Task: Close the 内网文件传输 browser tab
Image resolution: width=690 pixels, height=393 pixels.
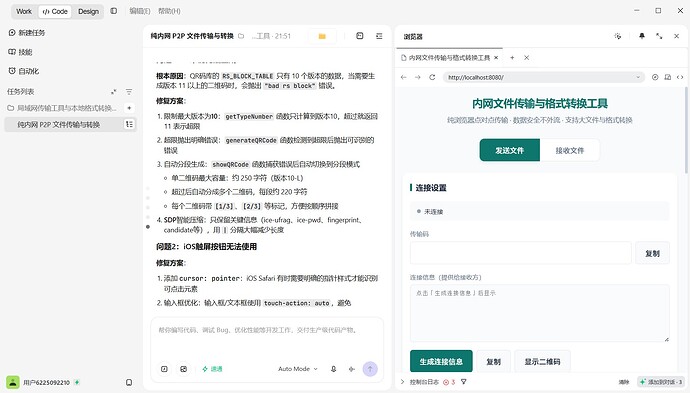Action: click(496, 58)
